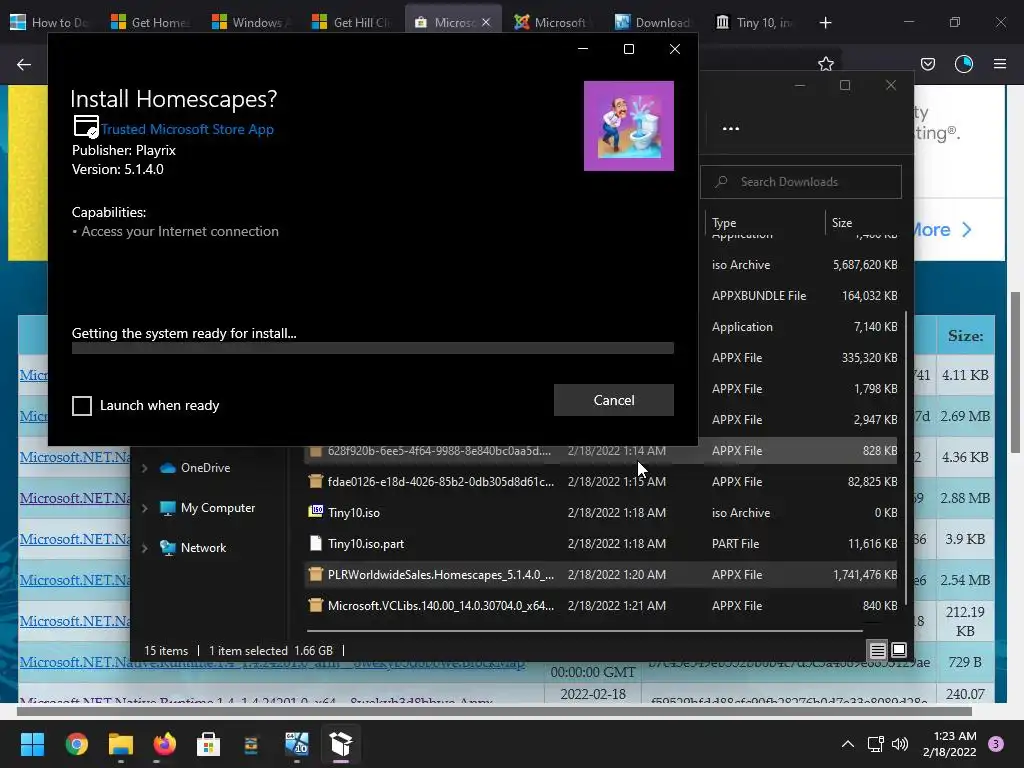
Task: Close the active Microsoft browser tab
Action: click(x=486, y=22)
